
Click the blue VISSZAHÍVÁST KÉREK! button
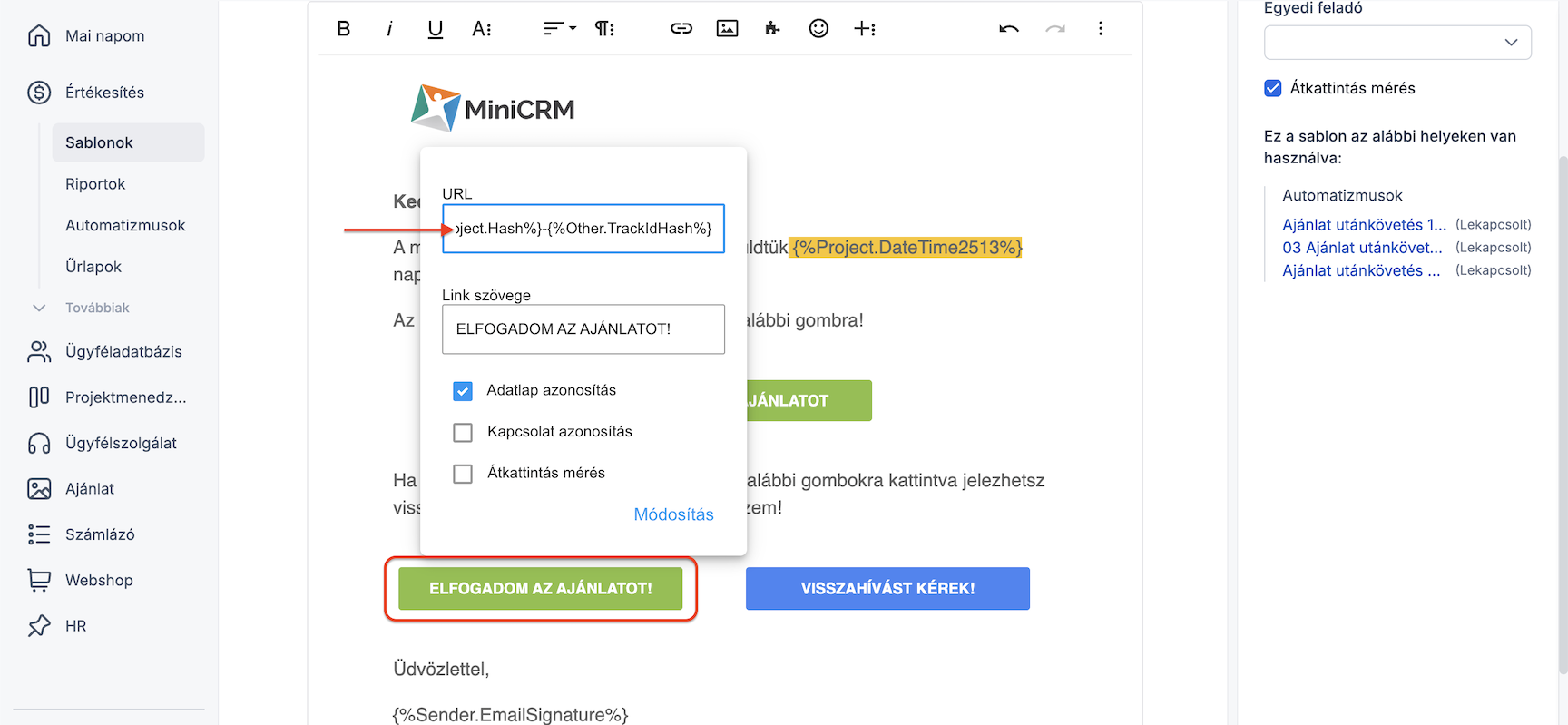pyautogui.click(x=887, y=589)
